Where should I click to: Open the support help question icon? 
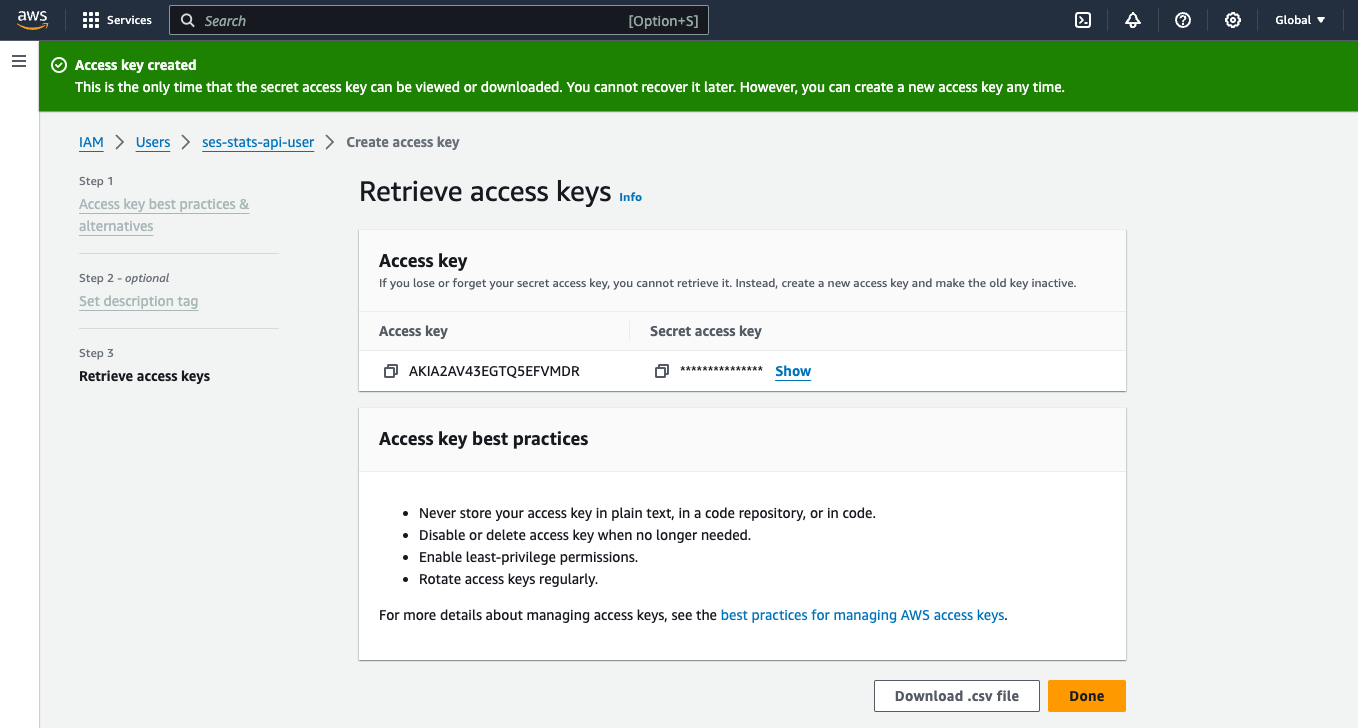tap(1183, 20)
